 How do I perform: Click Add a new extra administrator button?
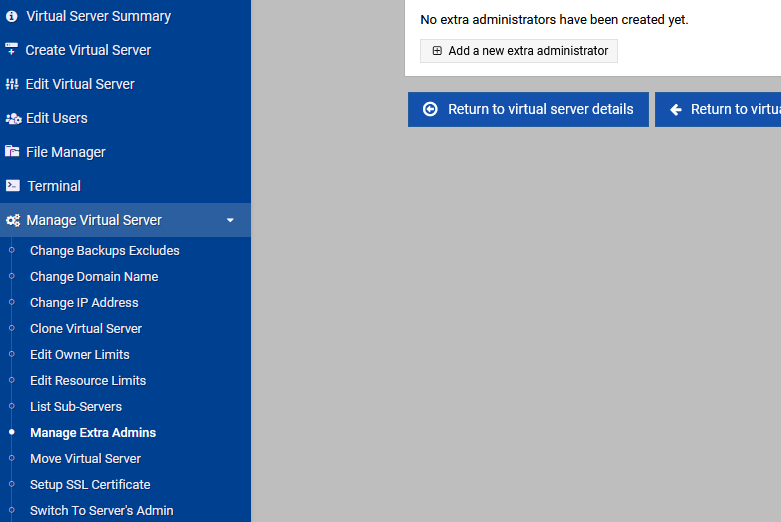click(519, 51)
